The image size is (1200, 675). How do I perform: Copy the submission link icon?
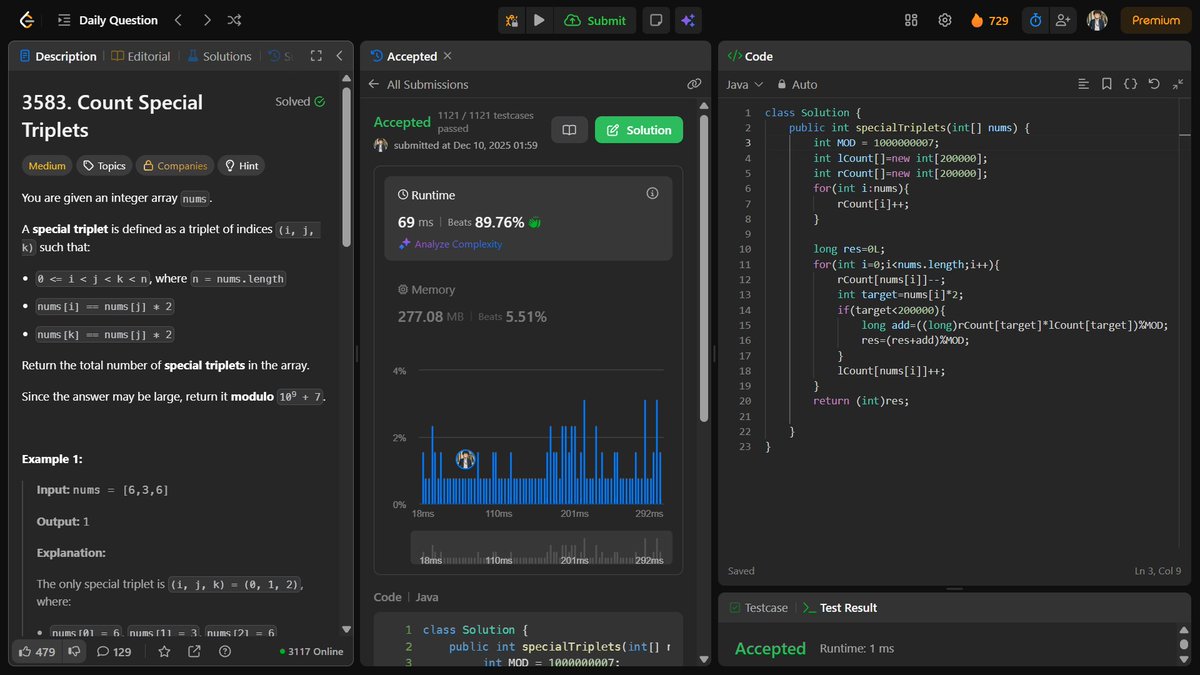click(x=694, y=85)
